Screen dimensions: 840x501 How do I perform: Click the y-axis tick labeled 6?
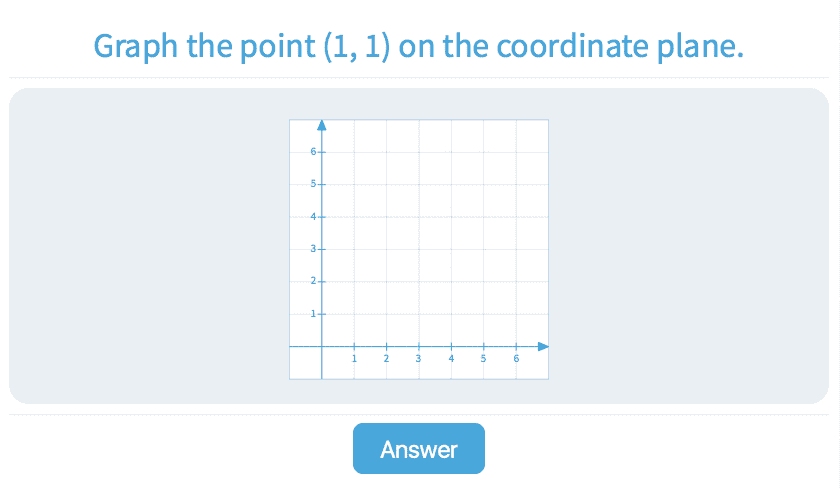[x=322, y=152]
